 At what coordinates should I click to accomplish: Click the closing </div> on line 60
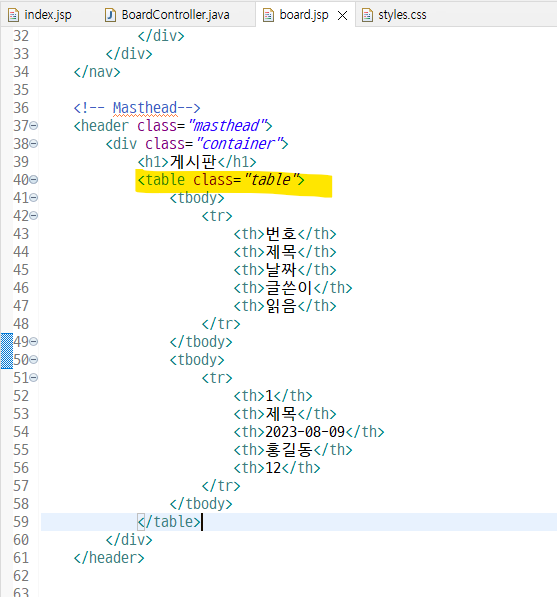coord(129,540)
